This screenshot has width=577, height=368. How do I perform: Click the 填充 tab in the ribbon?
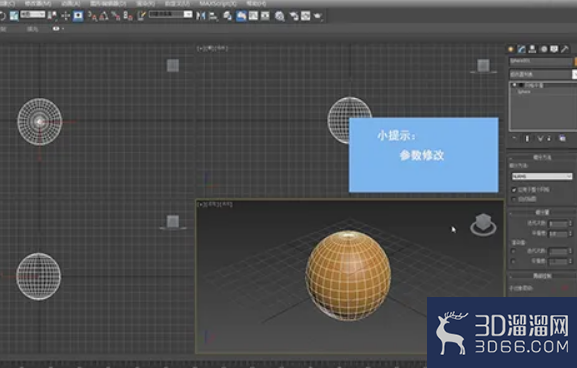pyautogui.click(x=32, y=29)
